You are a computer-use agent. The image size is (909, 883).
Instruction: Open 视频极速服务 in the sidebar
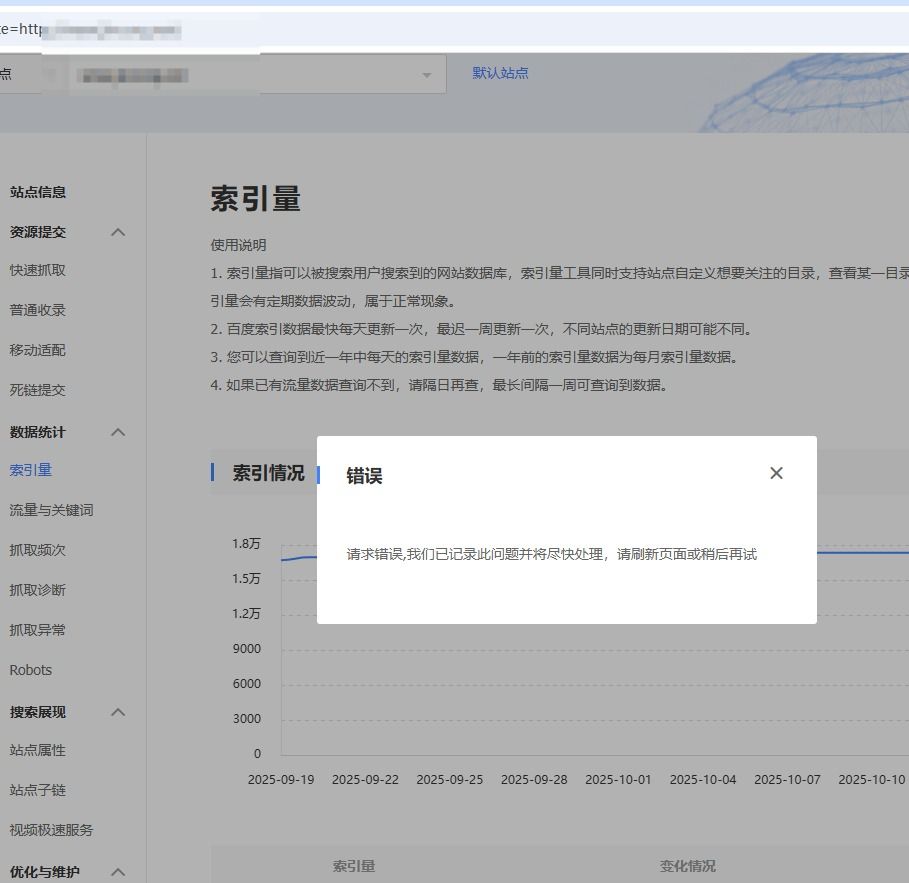click(x=51, y=830)
